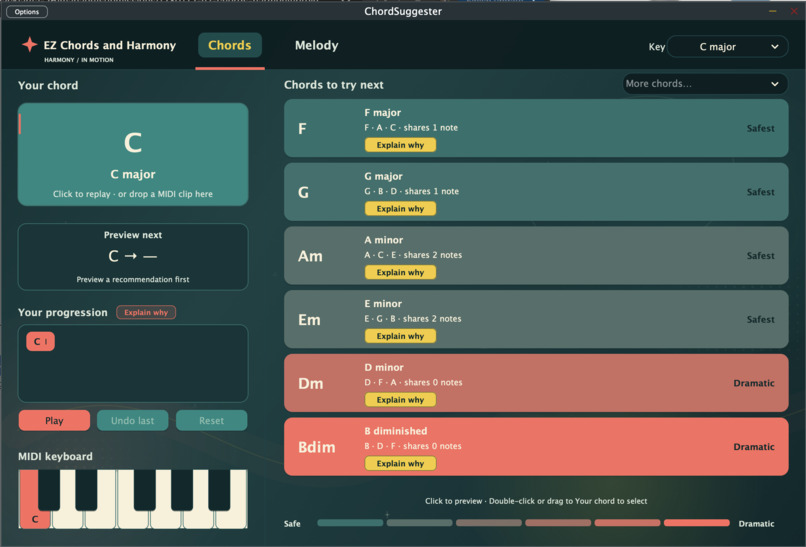This screenshot has width=806, height=547.
Task: Click Explain why for D minor
Action: [x=400, y=400]
